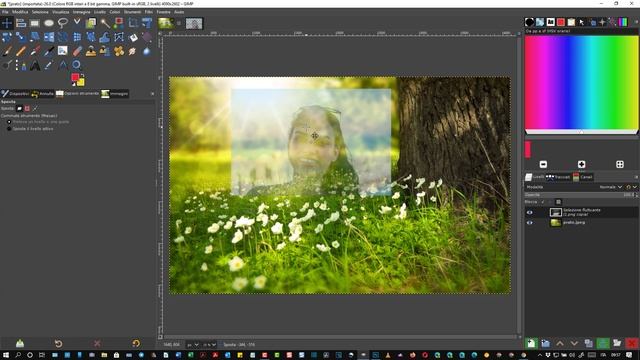Select the Alignment tool
This screenshot has height=360, width=640.
point(21,23)
